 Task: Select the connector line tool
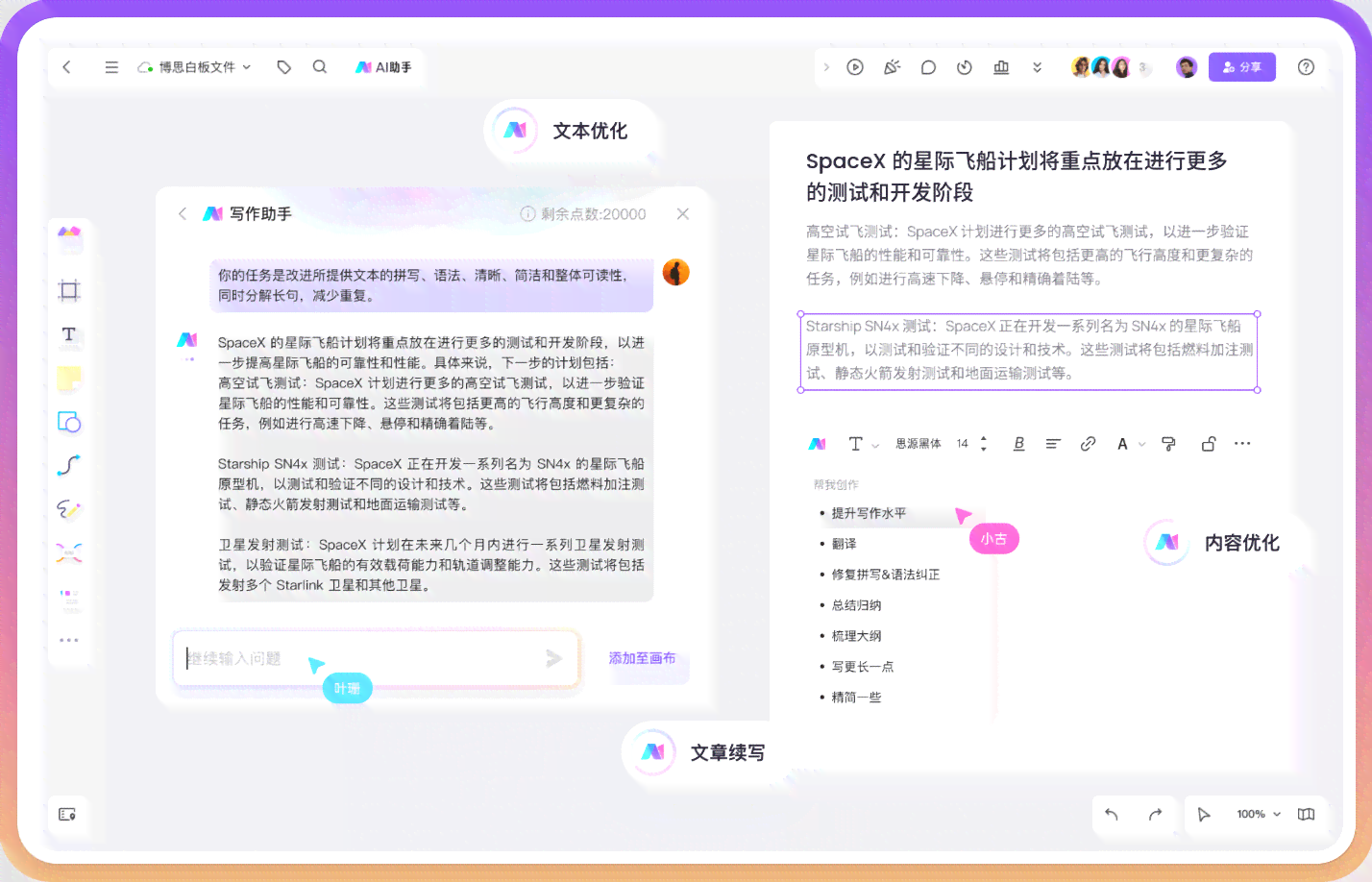click(x=69, y=466)
